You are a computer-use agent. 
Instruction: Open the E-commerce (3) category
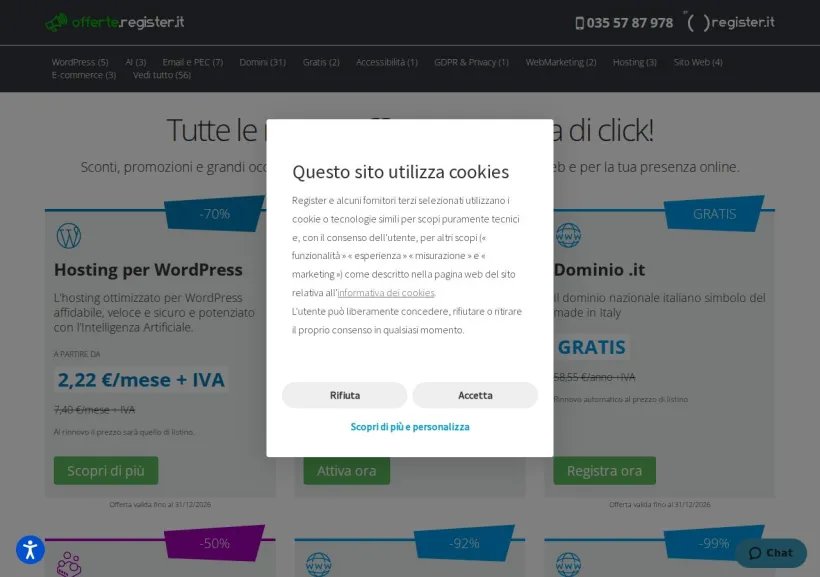click(x=84, y=75)
